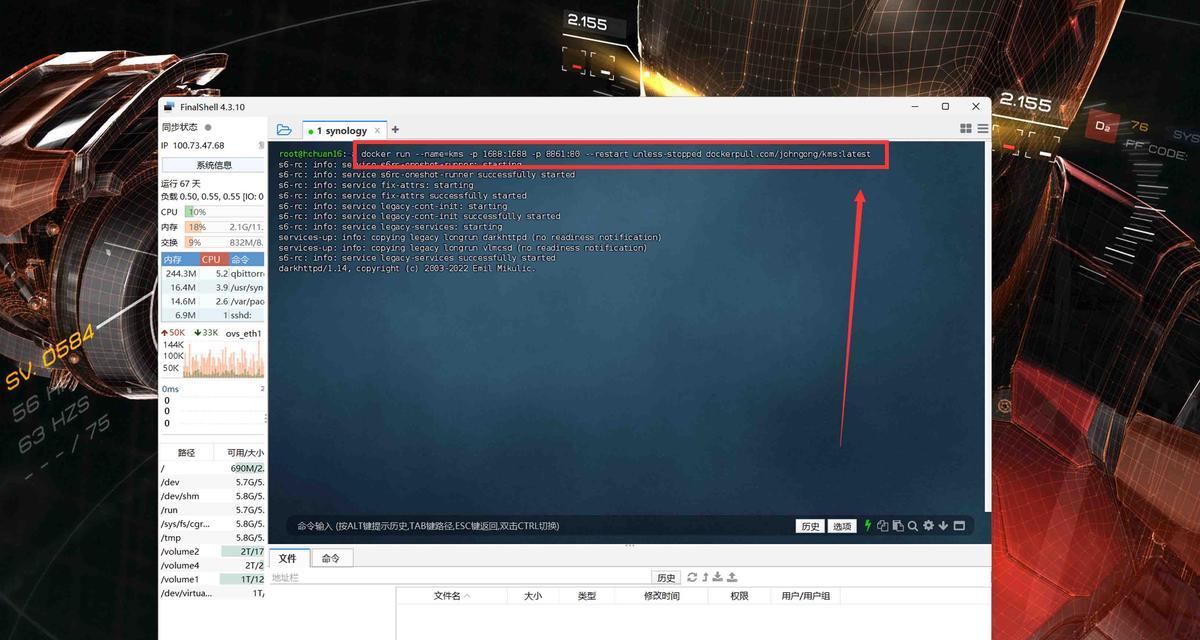Viewport: 1200px width, 640px height.
Task: Select the /dev/virtua... disk row
Action: point(213,594)
